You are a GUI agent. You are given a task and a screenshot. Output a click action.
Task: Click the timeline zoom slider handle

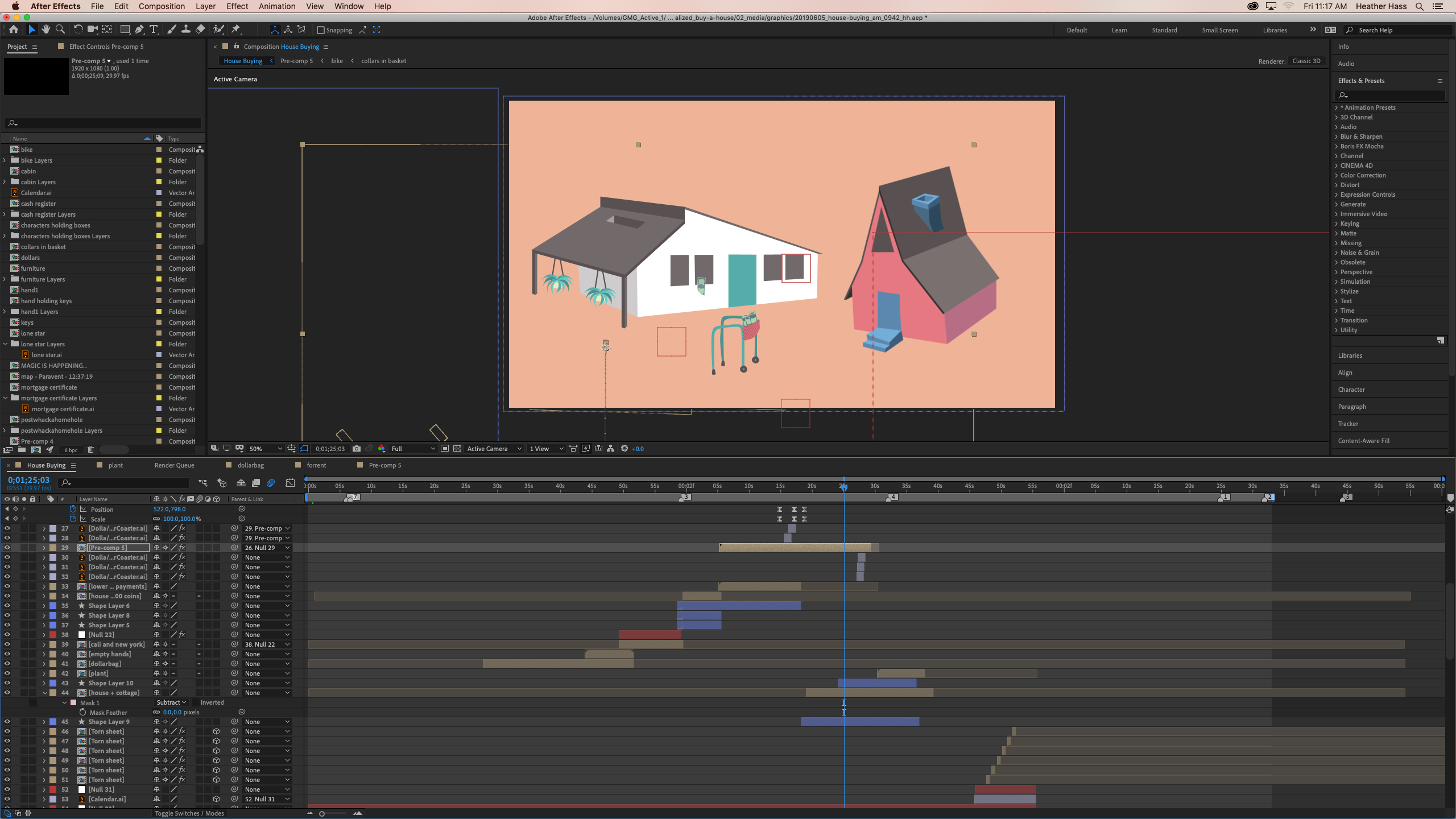(322, 814)
